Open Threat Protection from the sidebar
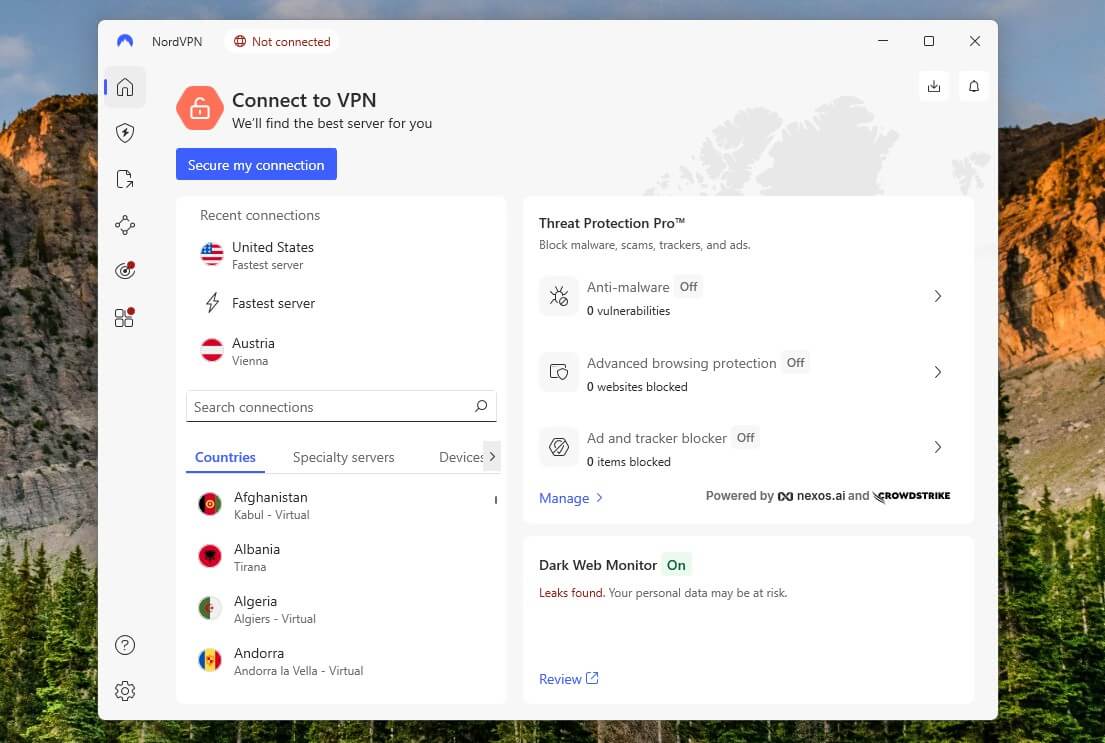Image resolution: width=1105 pixels, height=743 pixels. click(x=124, y=132)
